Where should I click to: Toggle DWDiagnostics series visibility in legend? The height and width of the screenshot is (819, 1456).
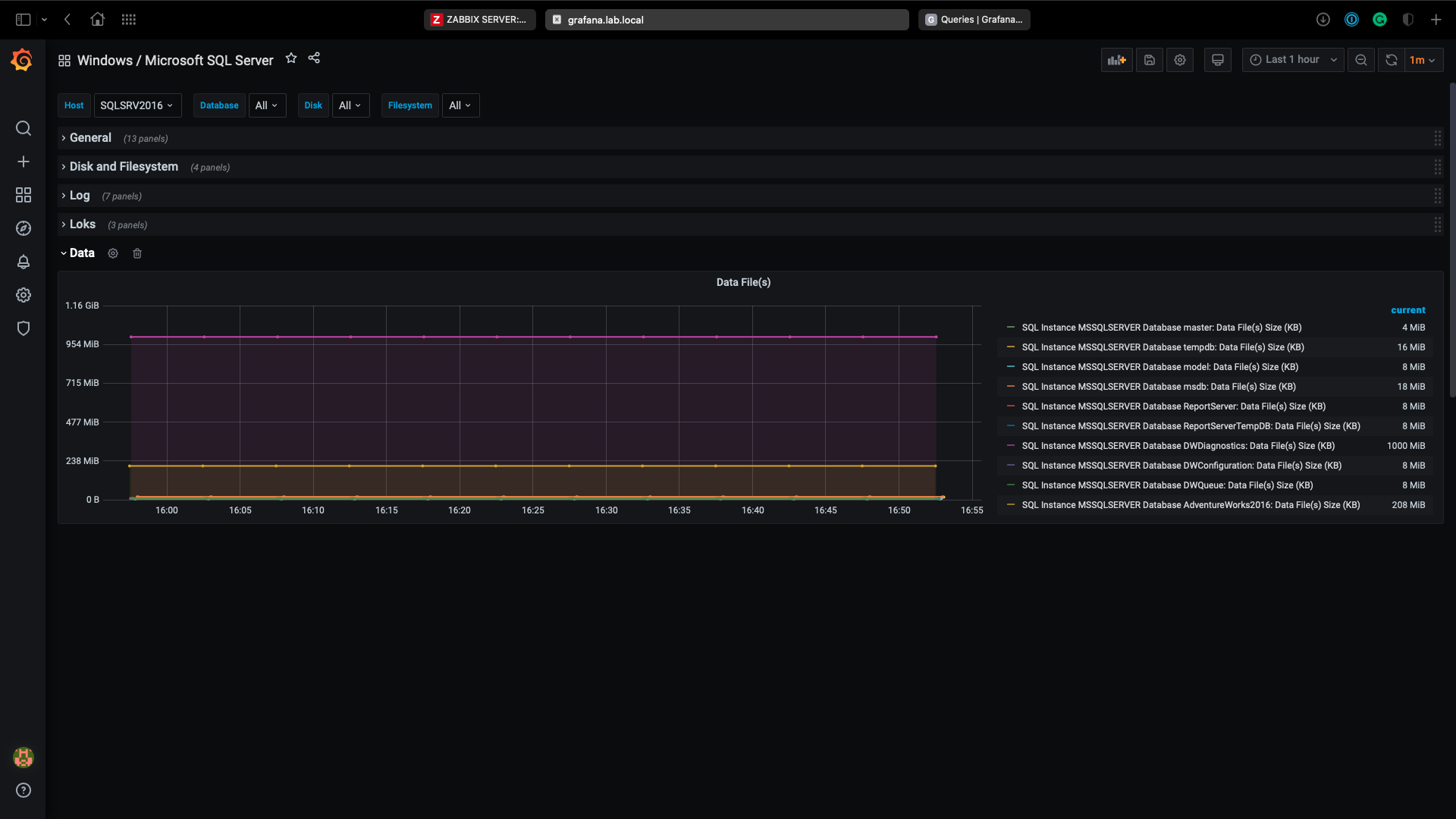1178,446
